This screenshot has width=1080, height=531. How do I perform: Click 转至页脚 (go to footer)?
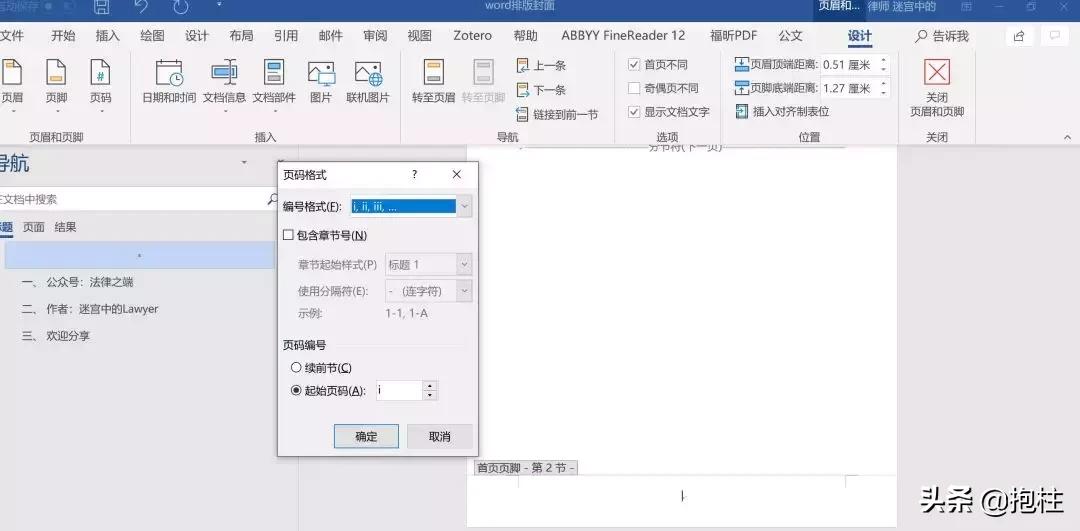[x=483, y=81]
